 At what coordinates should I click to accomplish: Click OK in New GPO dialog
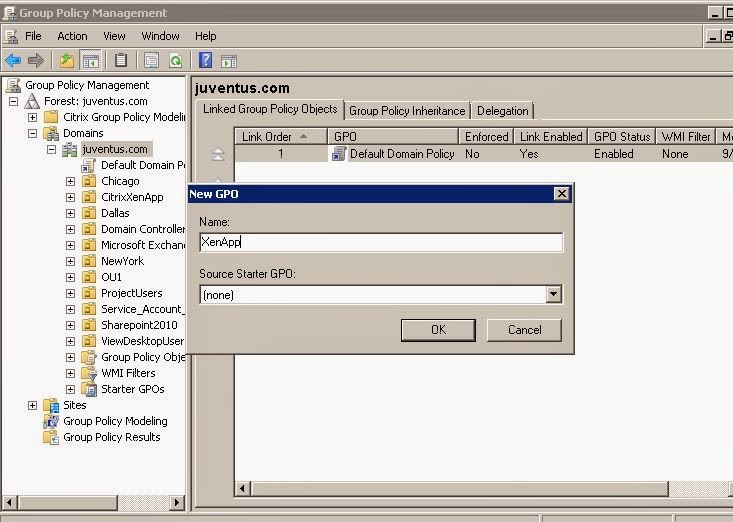438,330
